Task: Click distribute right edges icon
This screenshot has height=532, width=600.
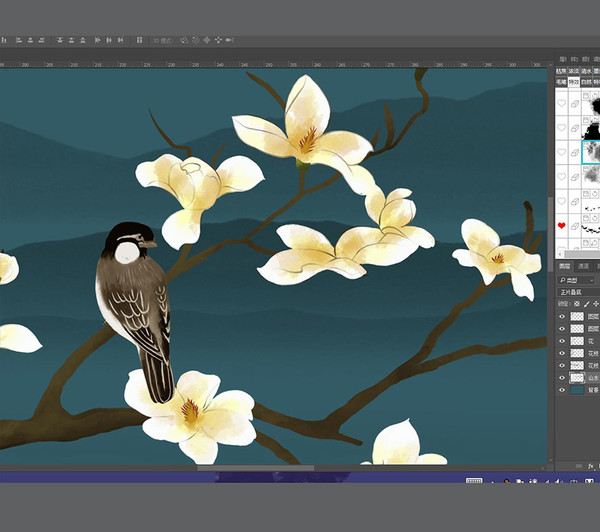Action: point(120,40)
